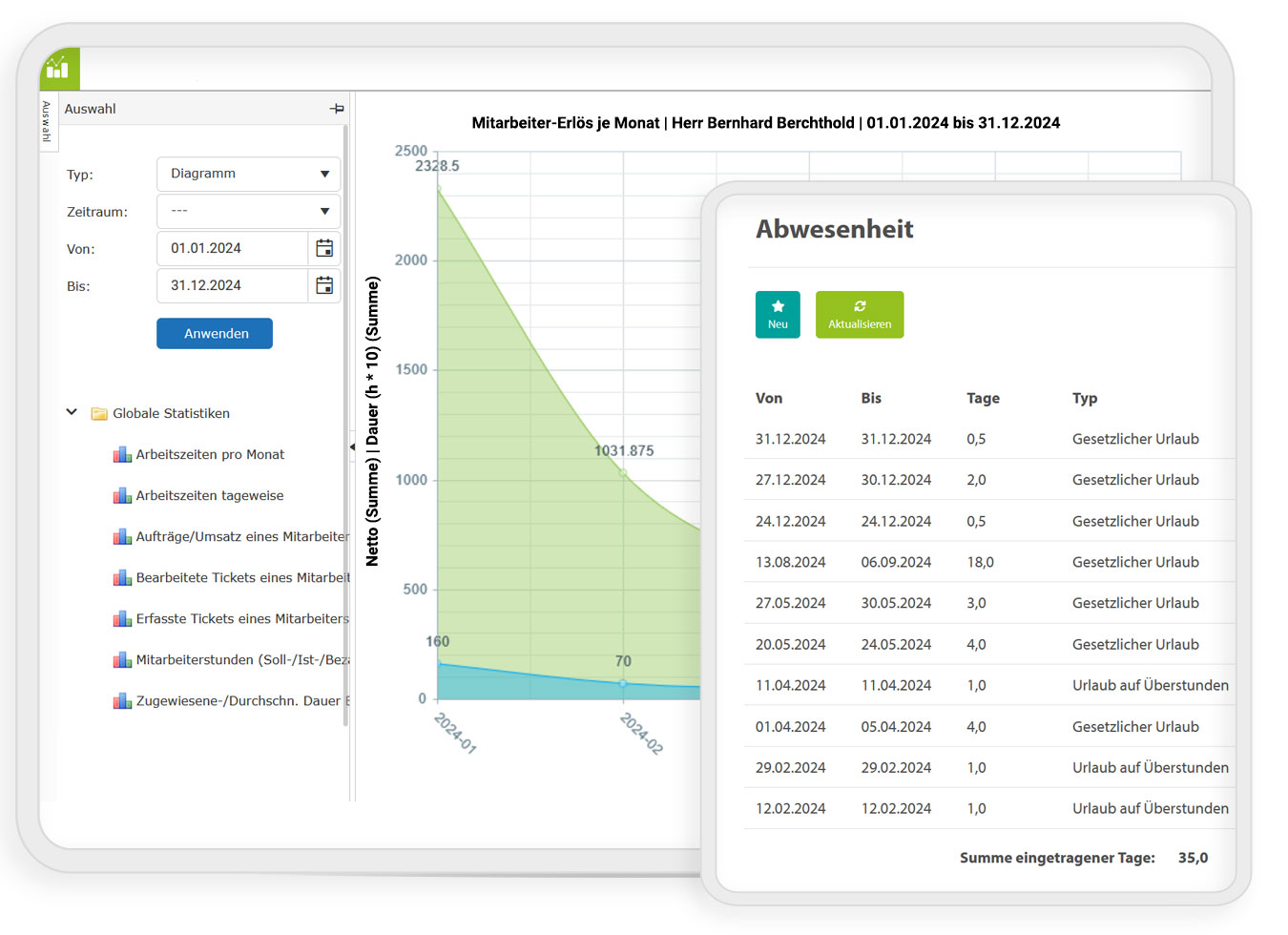The image size is (1288, 935).
Task: Click chart icon beside Bearbeitete Tickets
Action: (122, 578)
